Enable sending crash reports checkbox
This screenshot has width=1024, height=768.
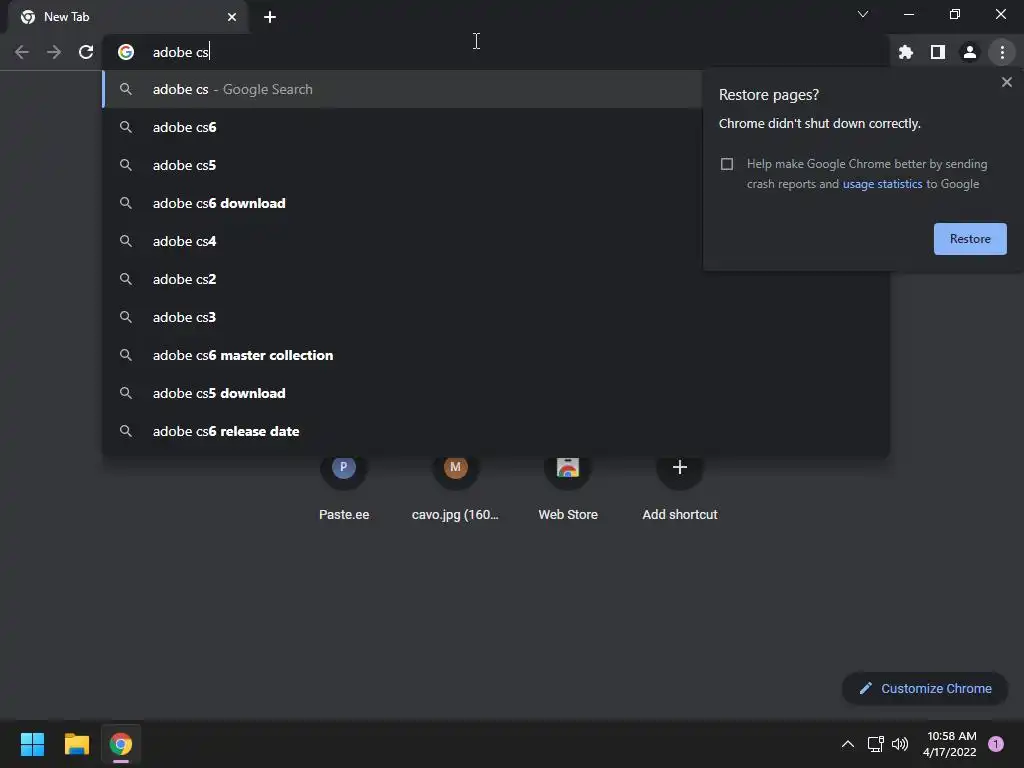[x=727, y=164]
